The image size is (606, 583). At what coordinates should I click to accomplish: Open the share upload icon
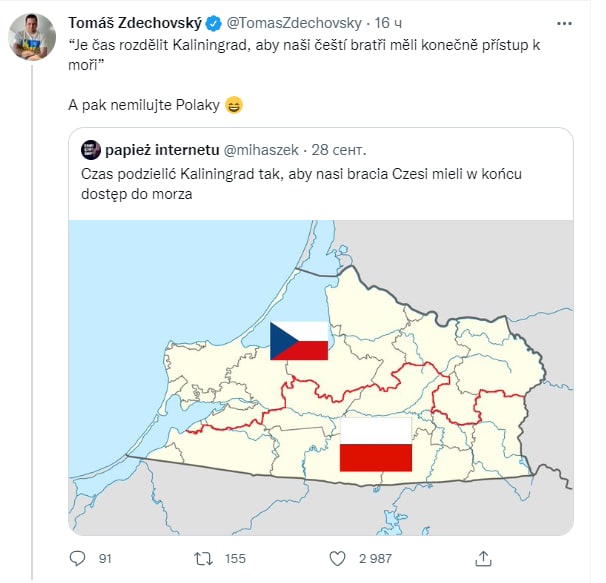[483, 558]
